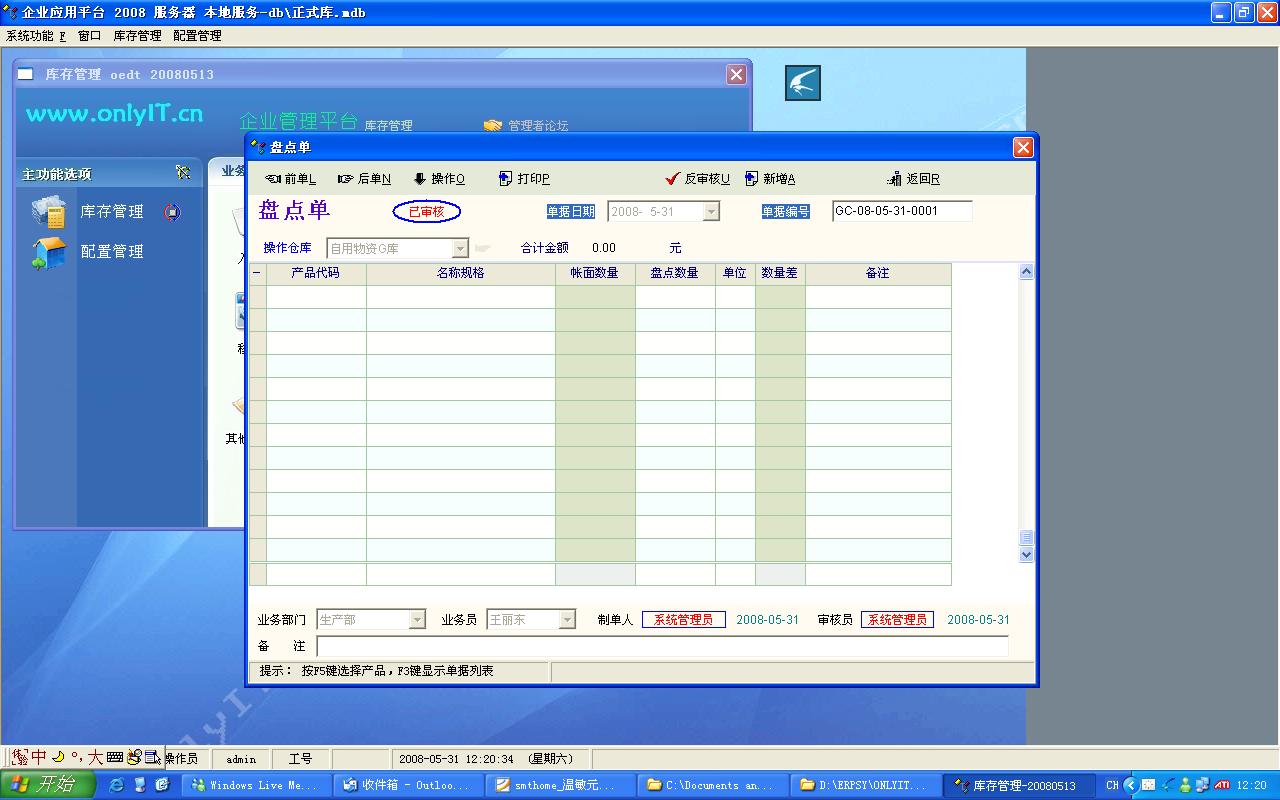The width and height of the screenshot is (1280, 800).
Task: Click the grid's scroll down arrow
Action: tap(1025, 555)
